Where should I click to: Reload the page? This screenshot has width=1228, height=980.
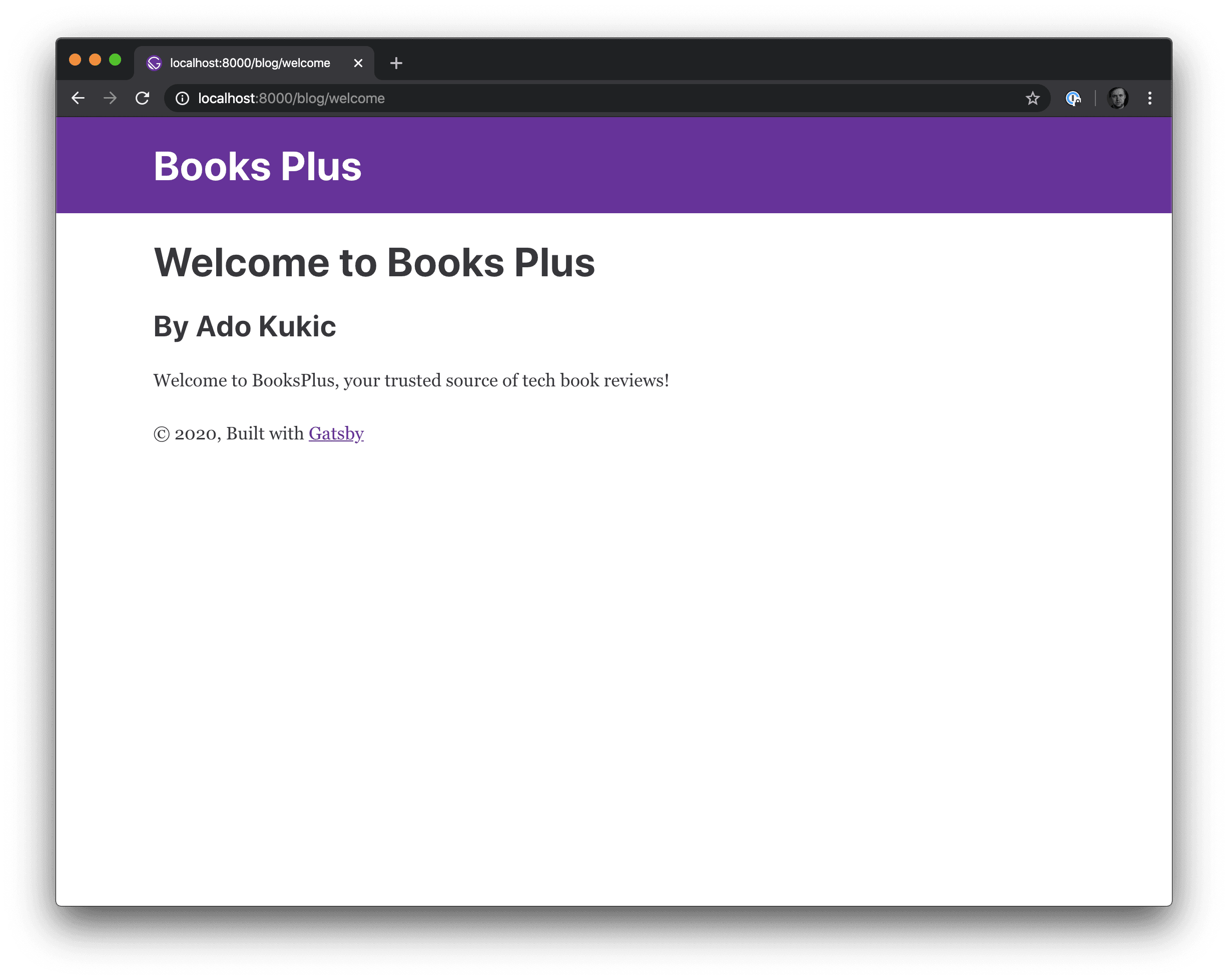(x=143, y=98)
